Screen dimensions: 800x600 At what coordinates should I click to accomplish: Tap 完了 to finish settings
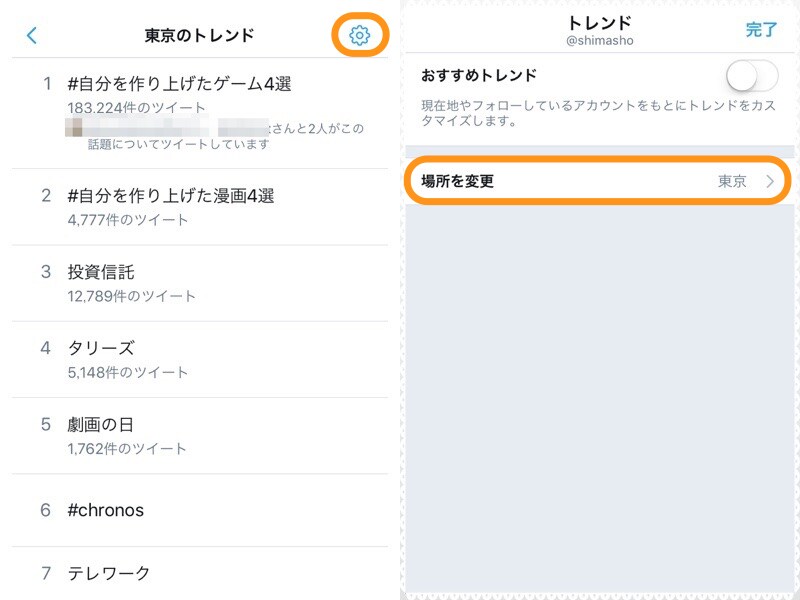761,30
